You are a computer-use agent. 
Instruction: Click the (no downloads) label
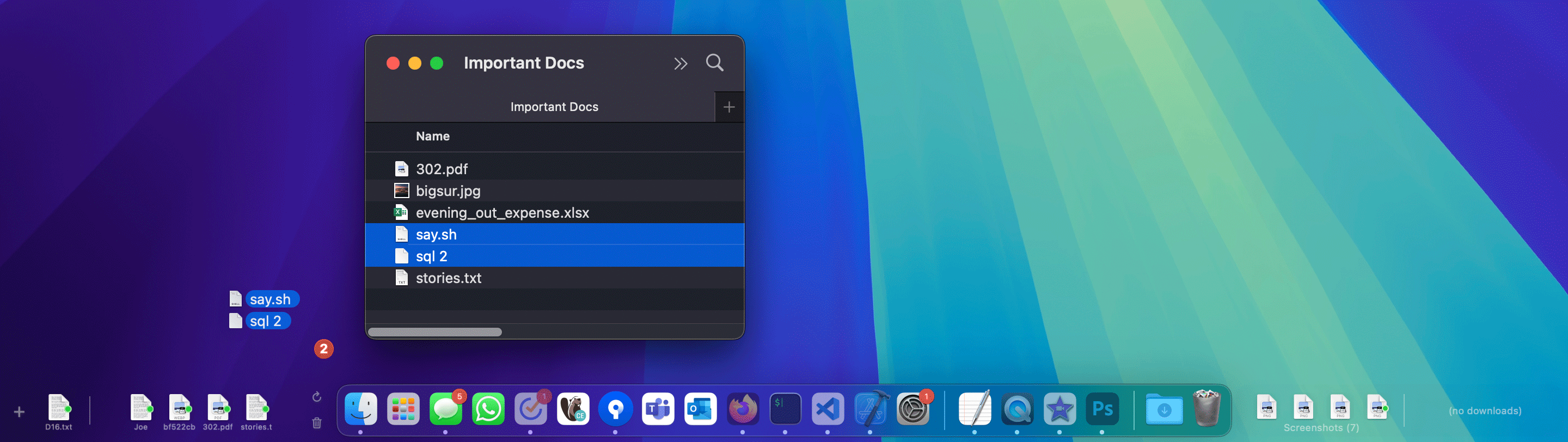[x=1485, y=411]
